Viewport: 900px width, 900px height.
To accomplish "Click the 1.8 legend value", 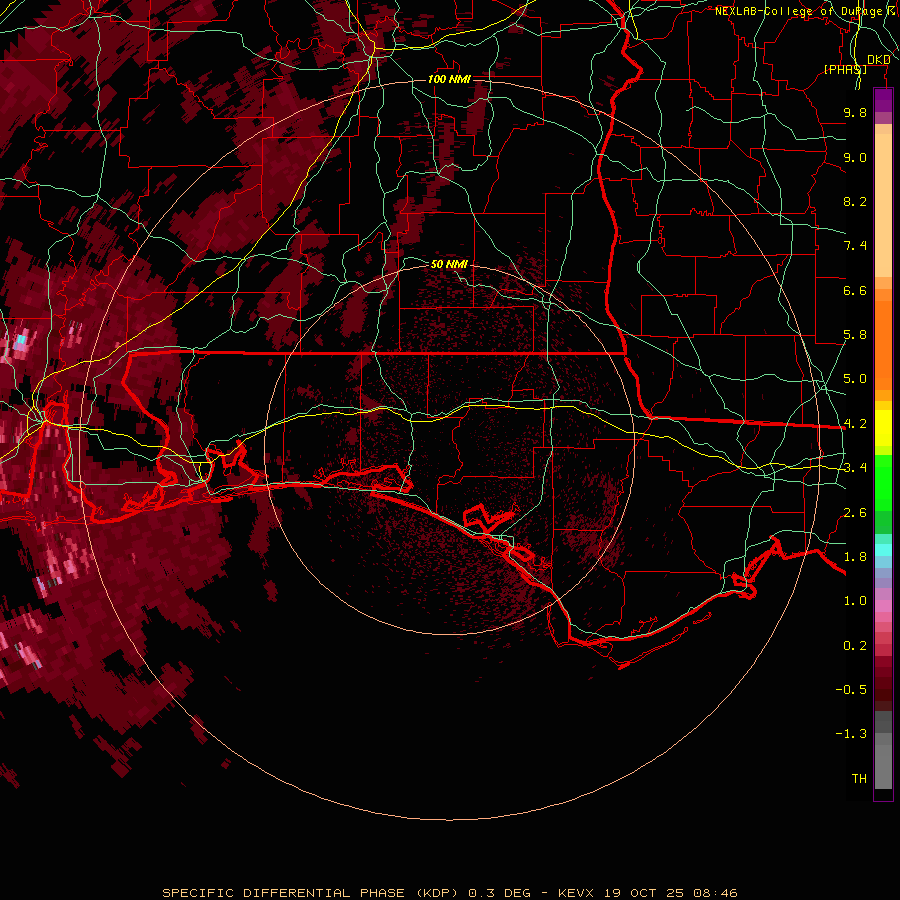I will [x=855, y=557].
